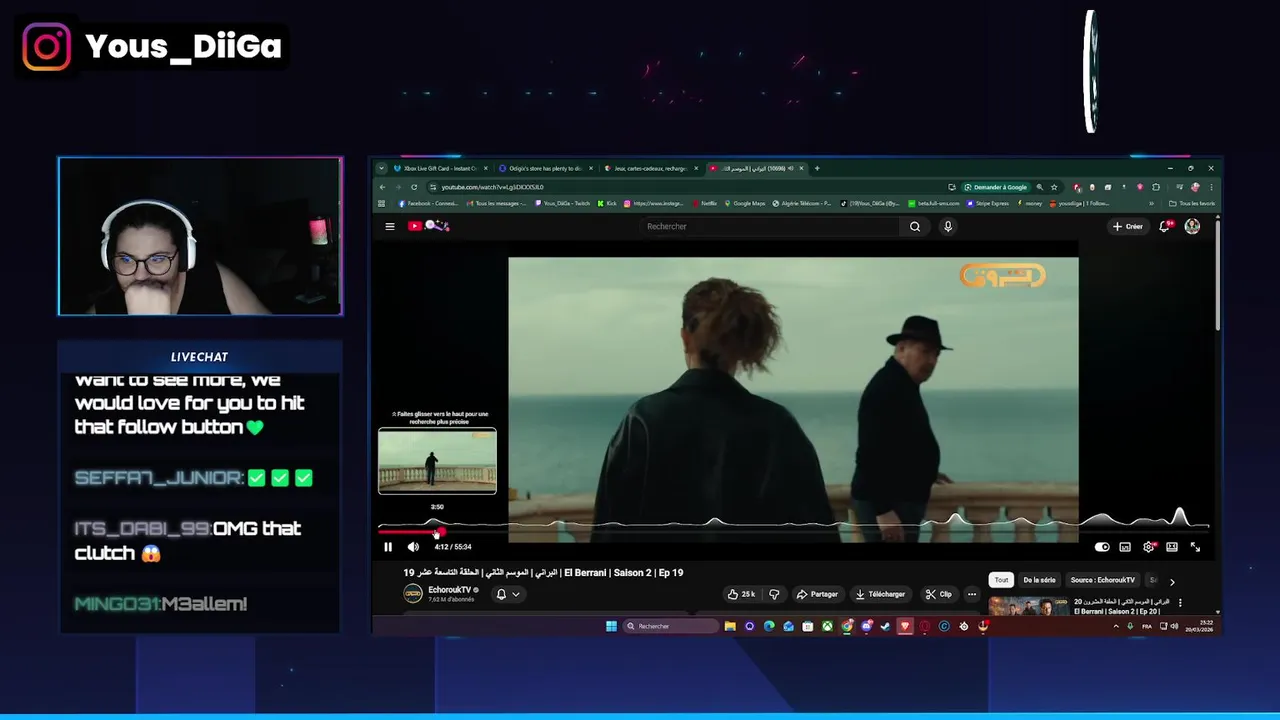Mute the video with the speaker icon
This screenshot has height=720, width=1280.
[x=413, y=547]
